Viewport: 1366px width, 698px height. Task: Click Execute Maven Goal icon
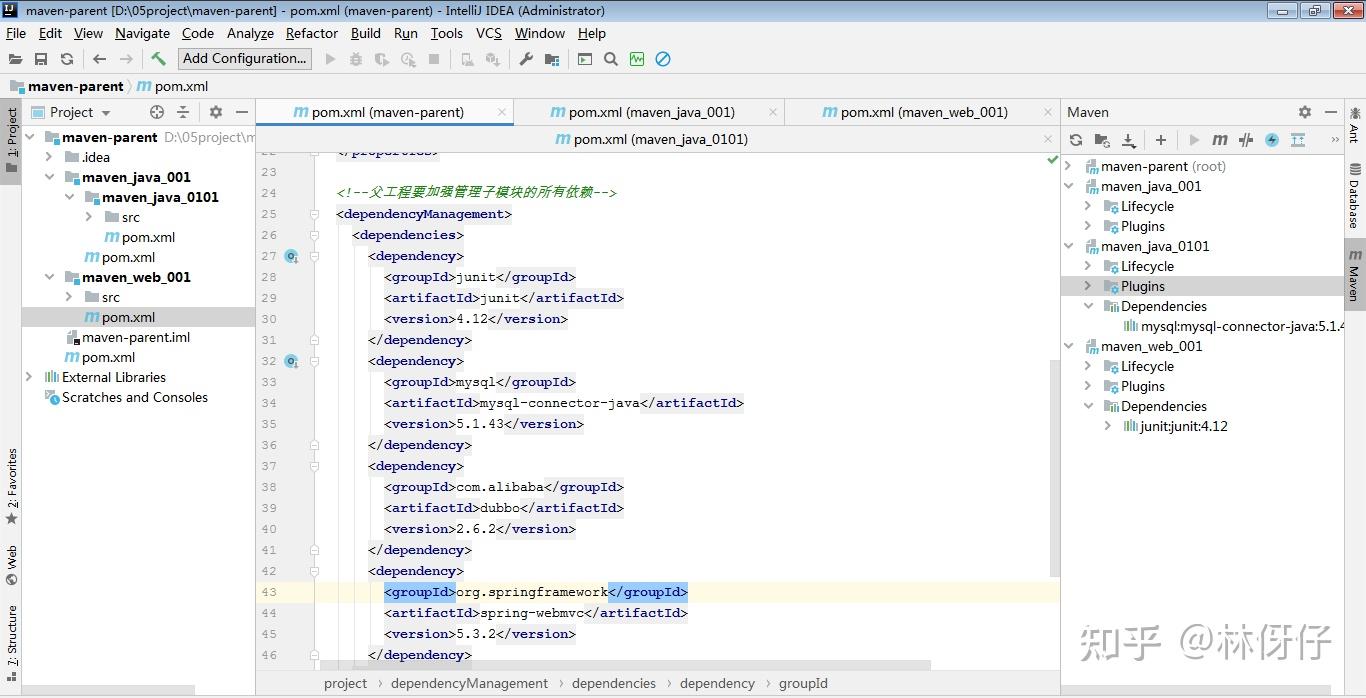coord(1220,140)
